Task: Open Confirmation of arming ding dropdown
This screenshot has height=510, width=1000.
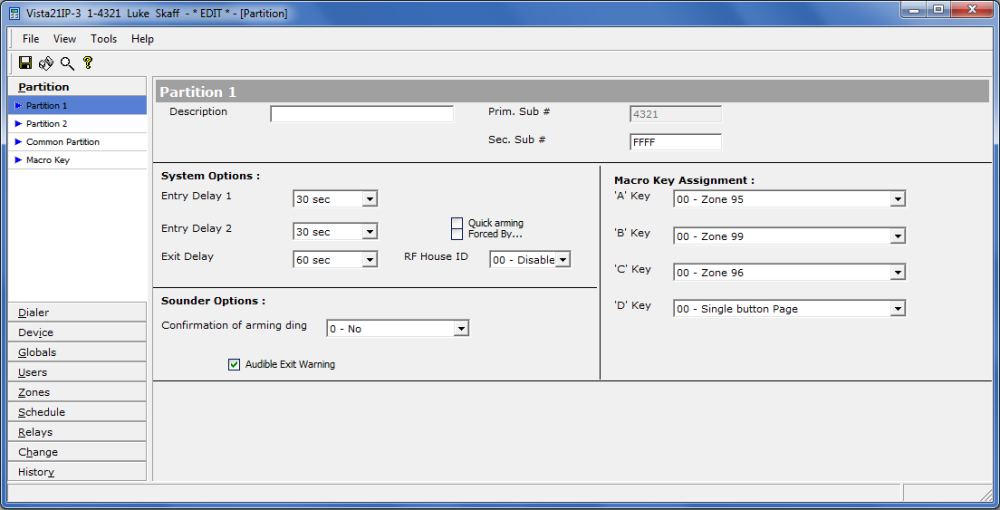Action: (461, 329)
